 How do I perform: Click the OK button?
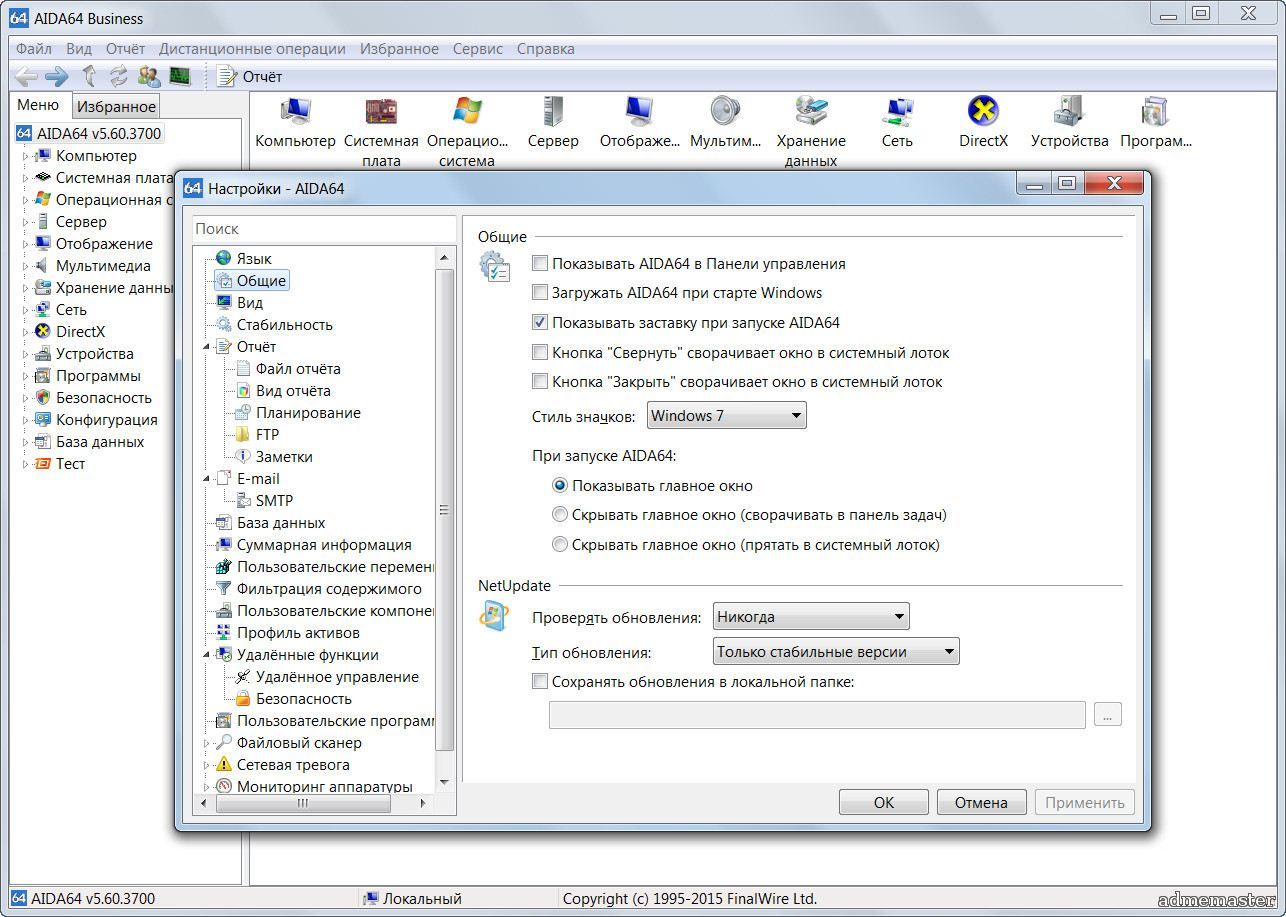point(883,802)
